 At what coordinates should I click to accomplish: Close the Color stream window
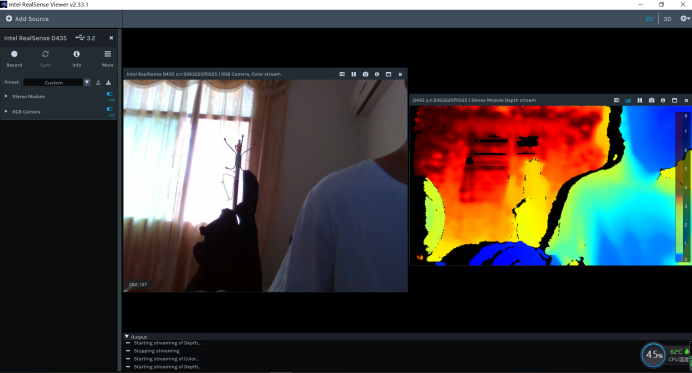400,74
